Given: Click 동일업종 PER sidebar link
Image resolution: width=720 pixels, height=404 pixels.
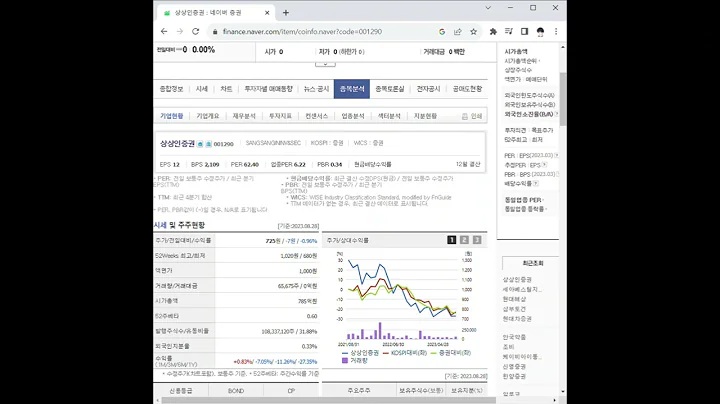Looking at the screenshot, I should 523,200.
